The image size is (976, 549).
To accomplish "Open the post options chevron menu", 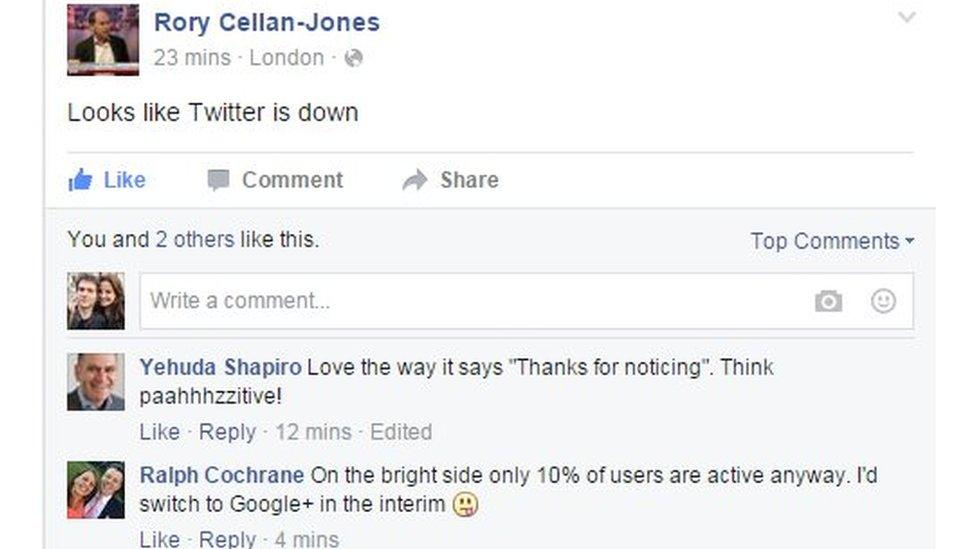I will click(906, 18).
